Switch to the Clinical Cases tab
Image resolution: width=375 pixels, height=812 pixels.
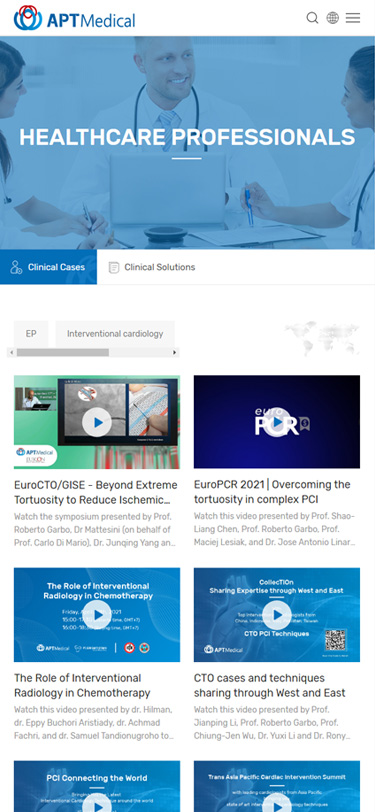click(48, 267)
